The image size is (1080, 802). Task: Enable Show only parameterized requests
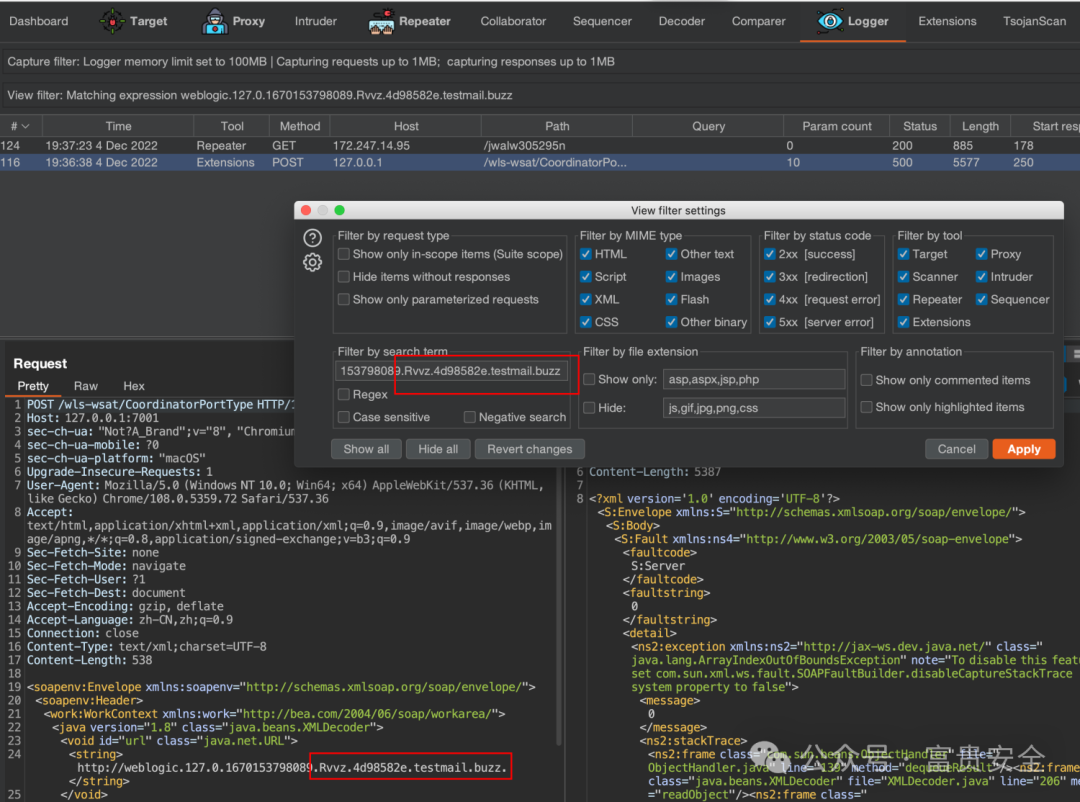344,300
